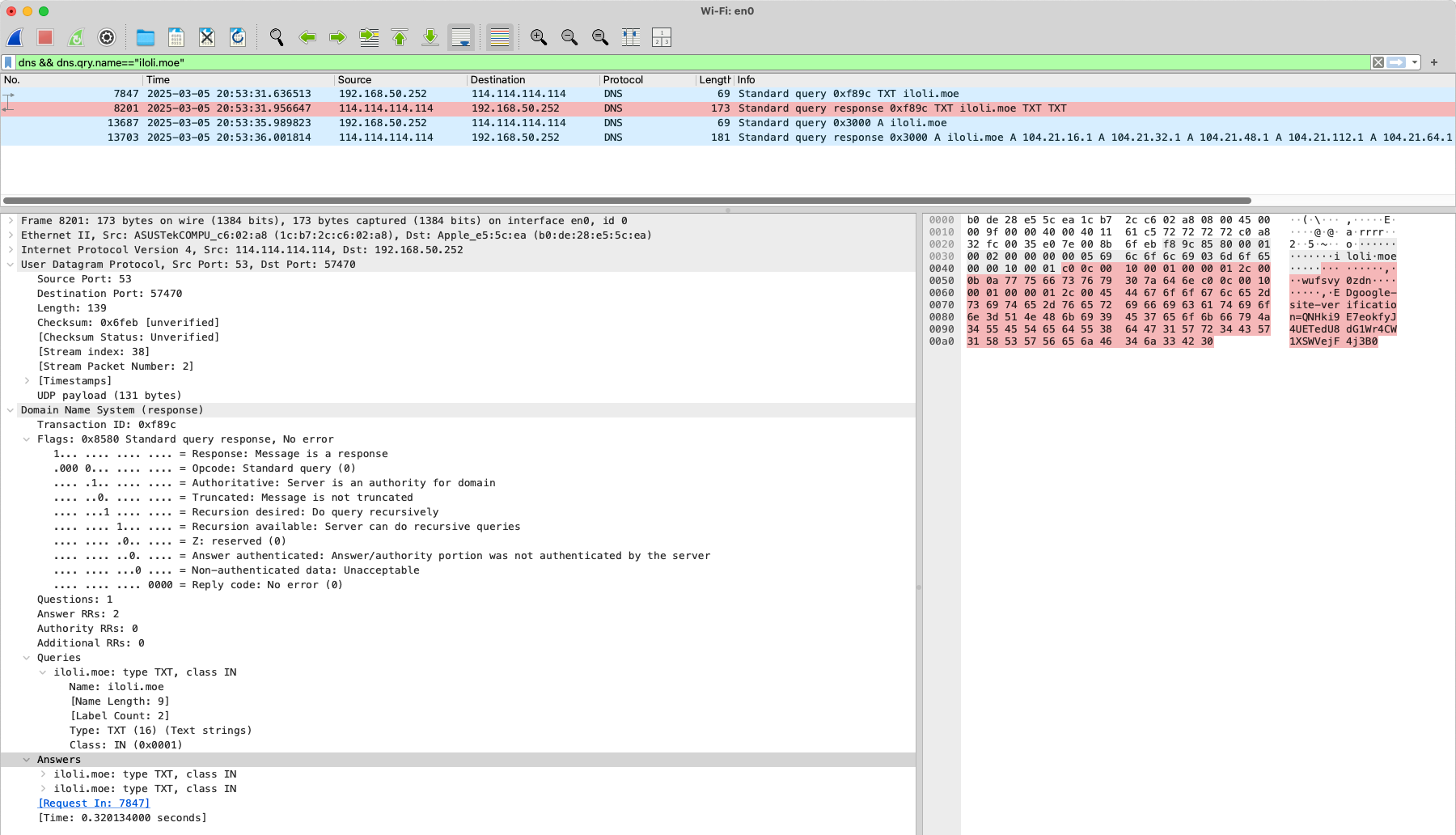This screenshot has width=1456, height=835.
Task: Start capturing packets with shark fin icon
Action: (x=15, y=37)
